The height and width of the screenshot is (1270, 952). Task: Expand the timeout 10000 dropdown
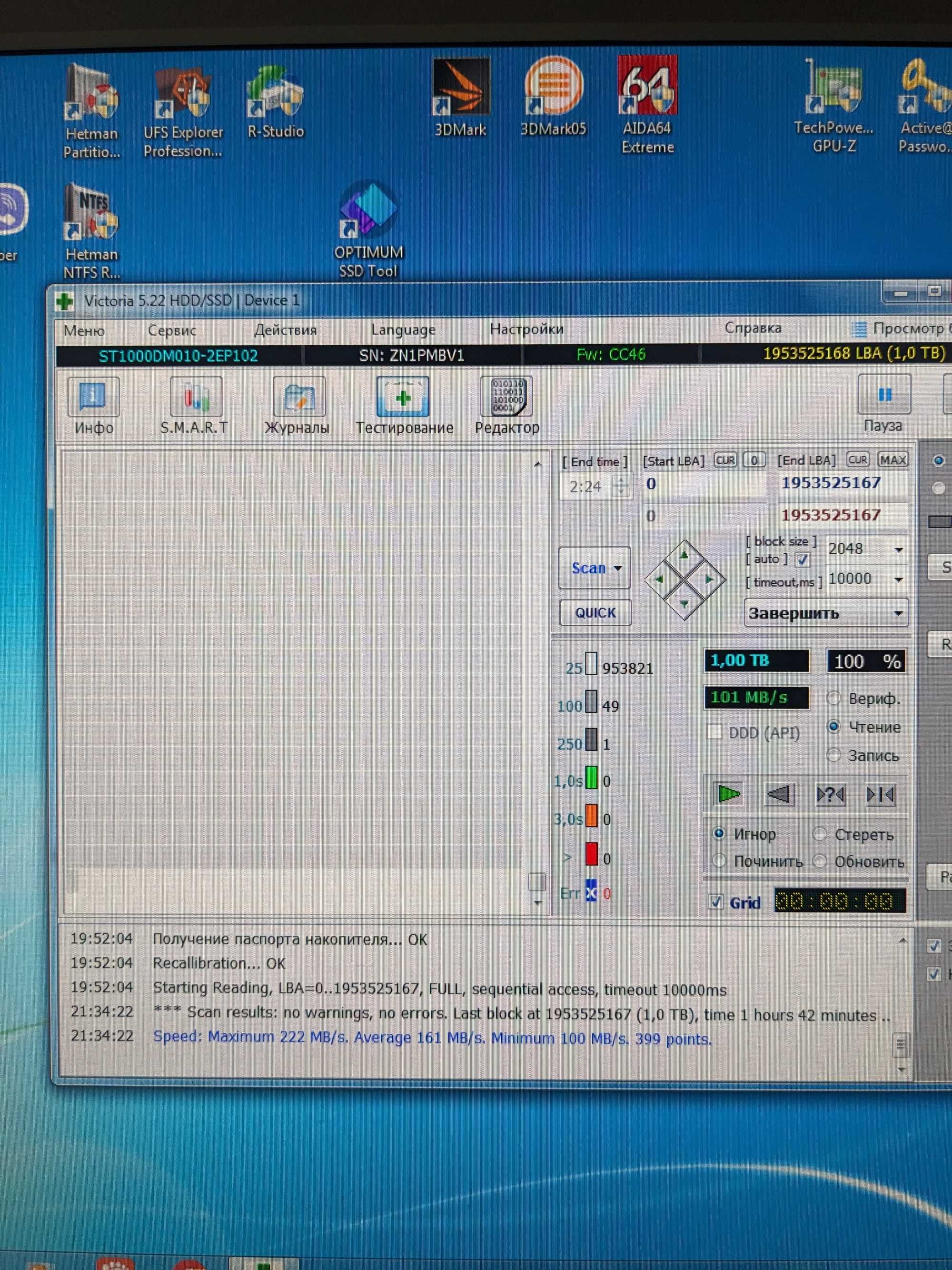(899, 580)
